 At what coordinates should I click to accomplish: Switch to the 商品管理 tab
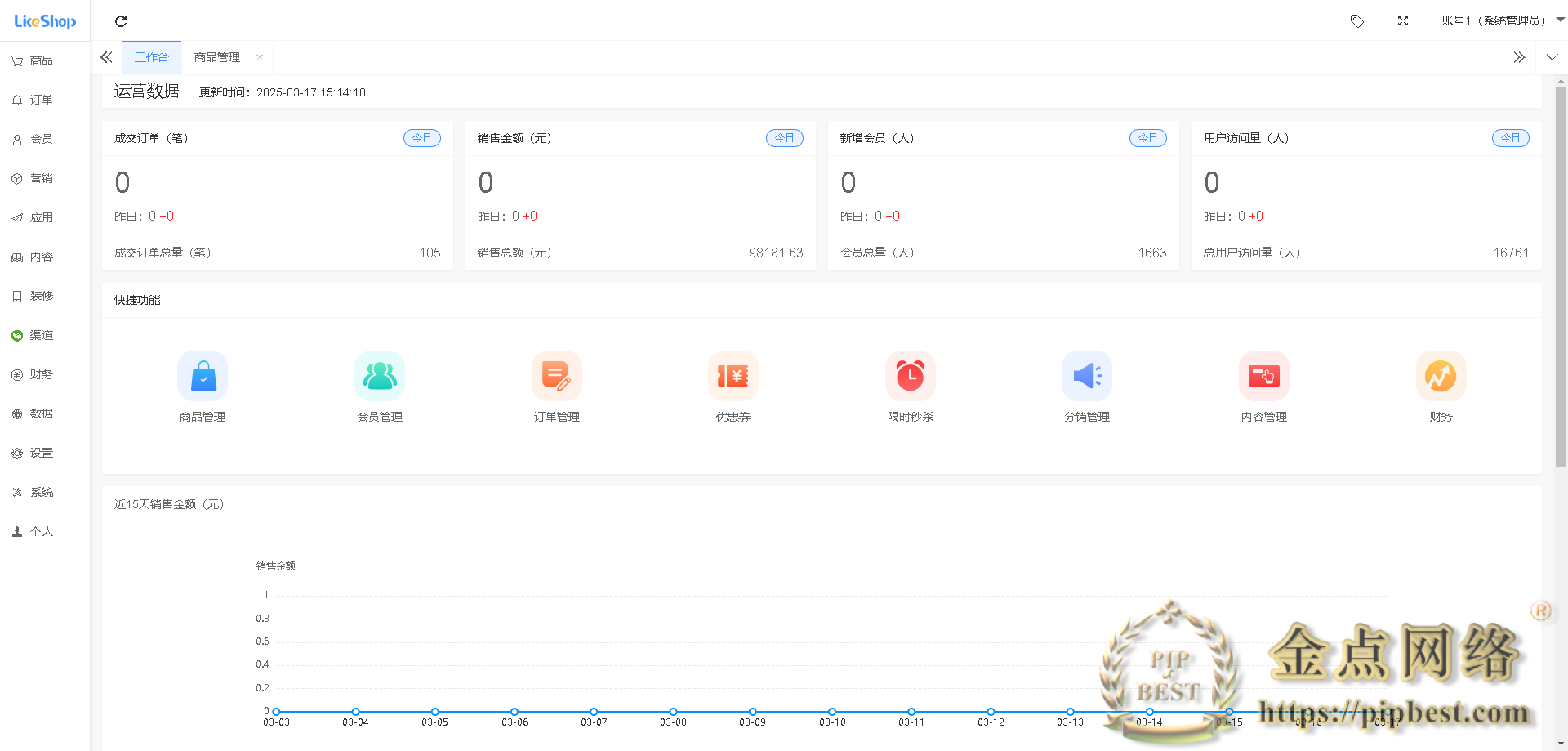tap(216, 57)
